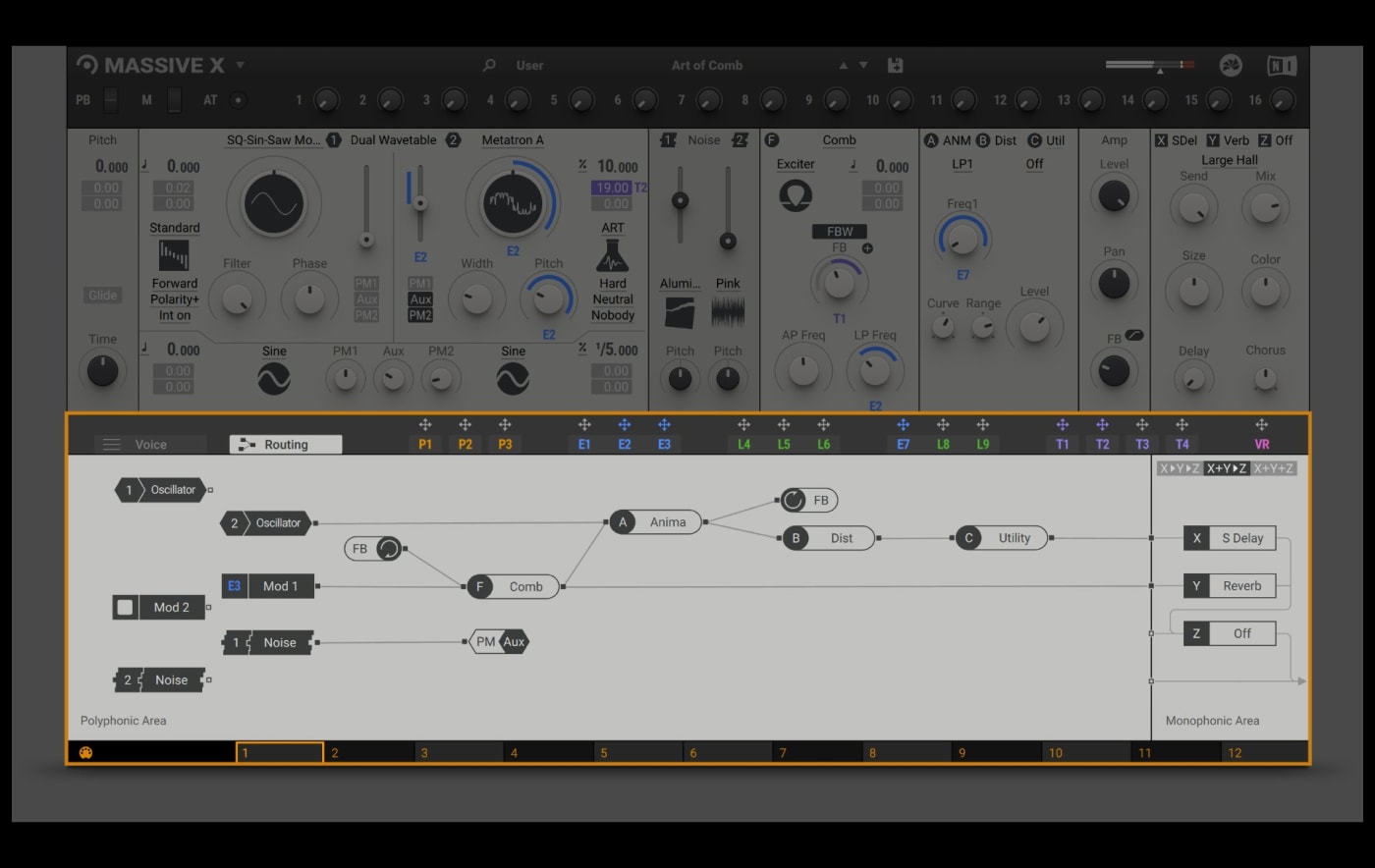Click the move handle above P1

425,425
